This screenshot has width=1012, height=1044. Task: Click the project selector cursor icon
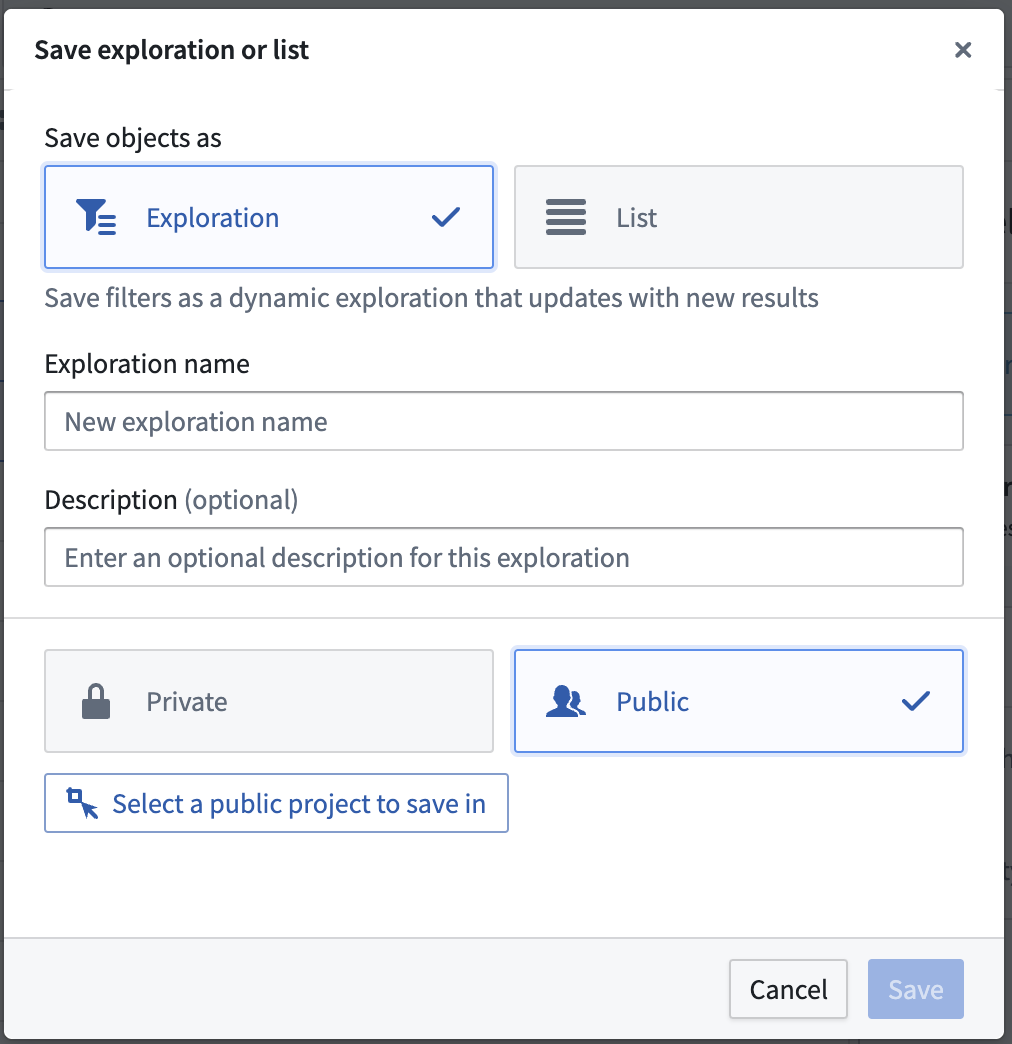(x=83, y=803)
